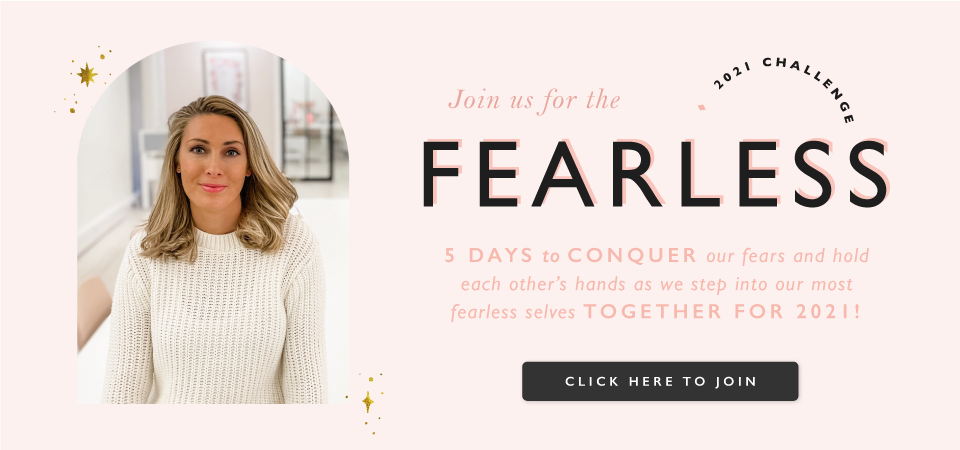The image size is (960, 450).
Task: Click the large FEARLESS headline
Action: click(655, 174)
